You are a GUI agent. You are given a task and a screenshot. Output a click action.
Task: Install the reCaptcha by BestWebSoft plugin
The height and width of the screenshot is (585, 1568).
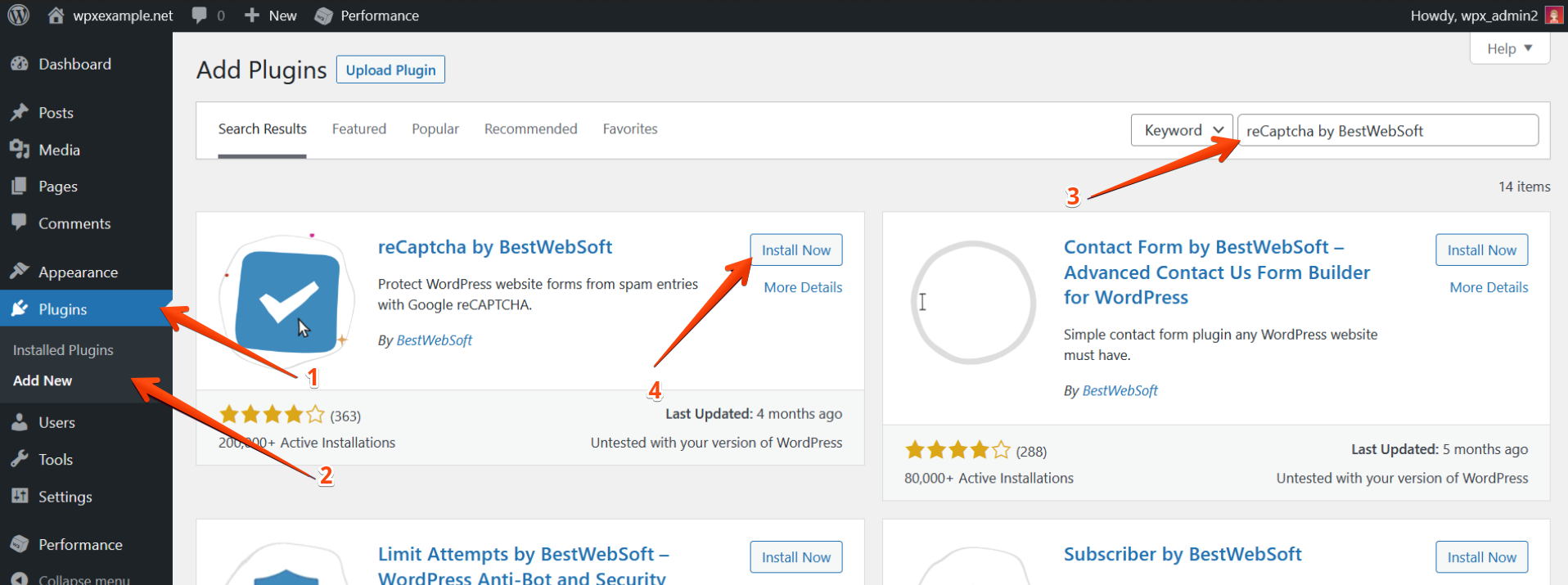[x=795, y=250]
